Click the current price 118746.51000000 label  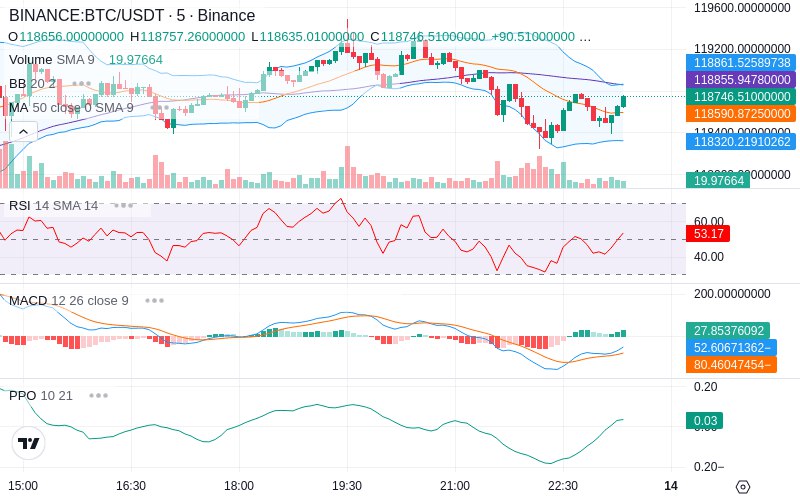[x=741, y=96]
